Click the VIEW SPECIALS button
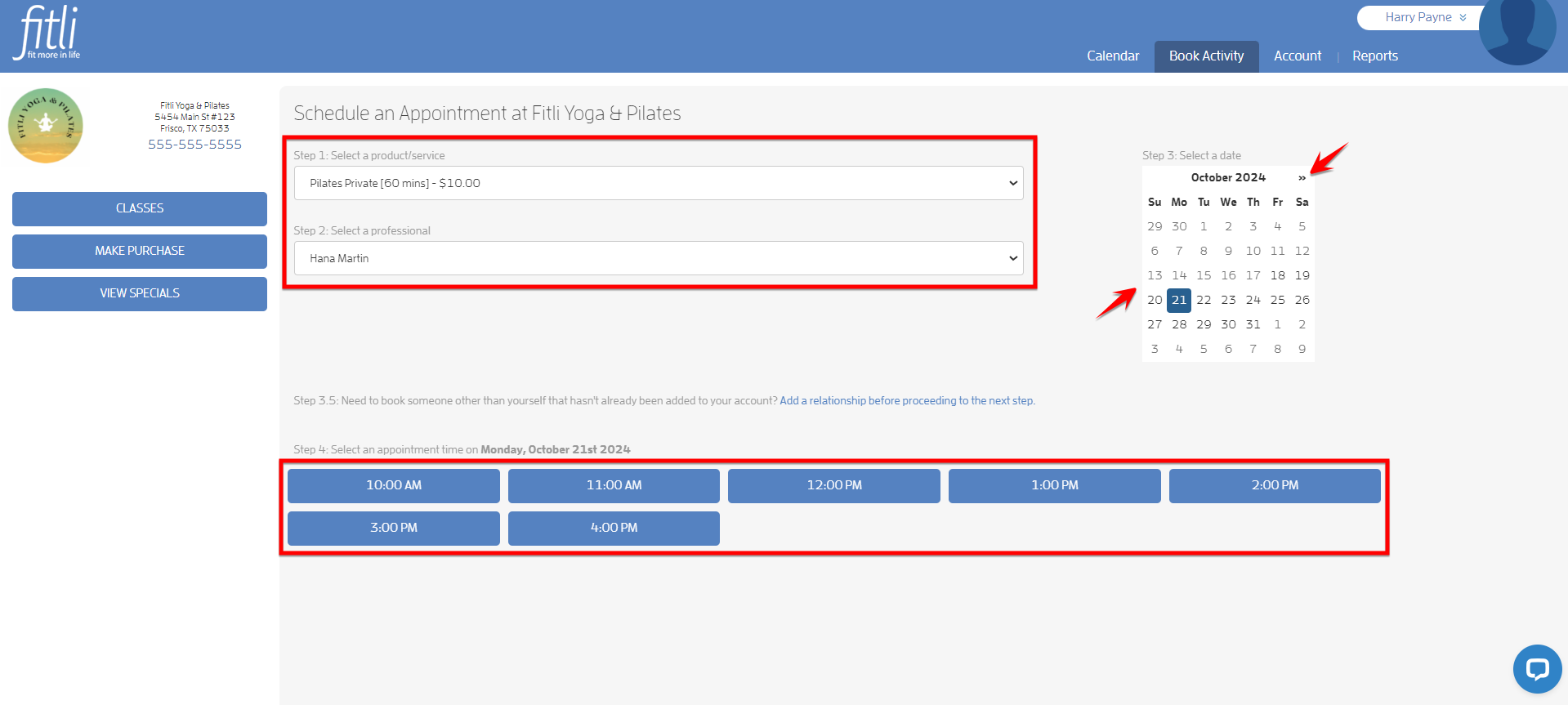The image size is (1568, 705). click(140, 293)
